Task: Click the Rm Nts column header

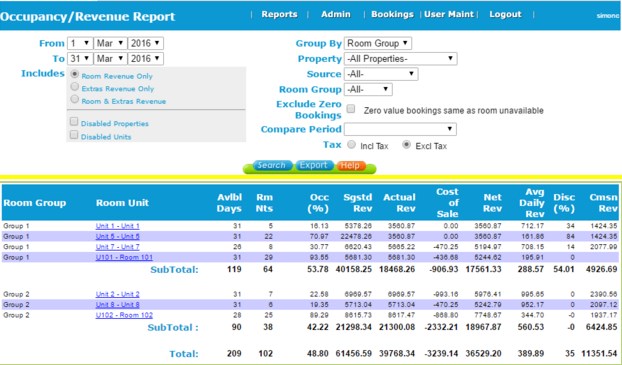Action: coord(264,203)
